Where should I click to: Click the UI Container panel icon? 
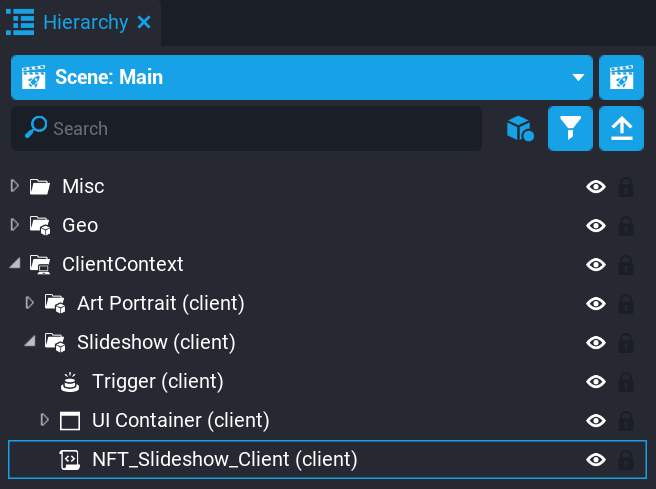(x=70, y=420)
